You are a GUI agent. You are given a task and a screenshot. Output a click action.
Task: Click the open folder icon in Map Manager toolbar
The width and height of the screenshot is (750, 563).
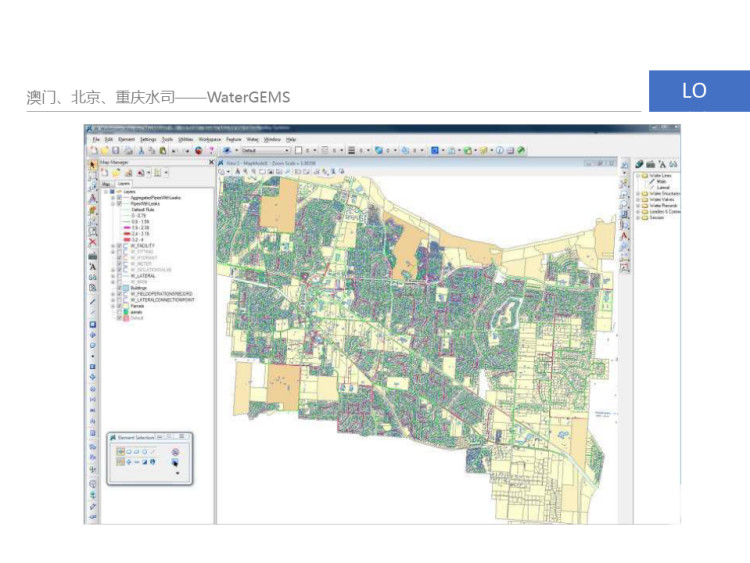(116, 173)
